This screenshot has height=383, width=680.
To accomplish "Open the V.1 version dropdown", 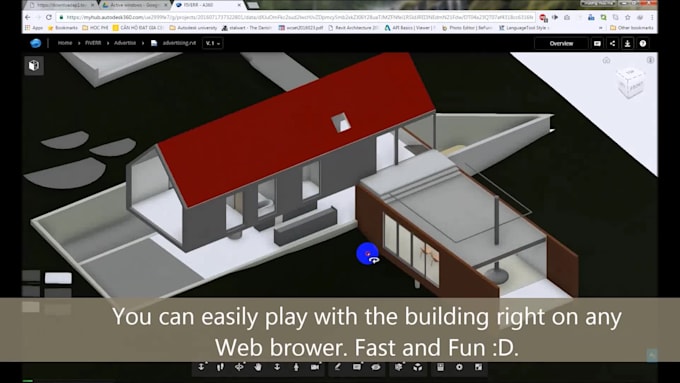I will pos(212,43).
